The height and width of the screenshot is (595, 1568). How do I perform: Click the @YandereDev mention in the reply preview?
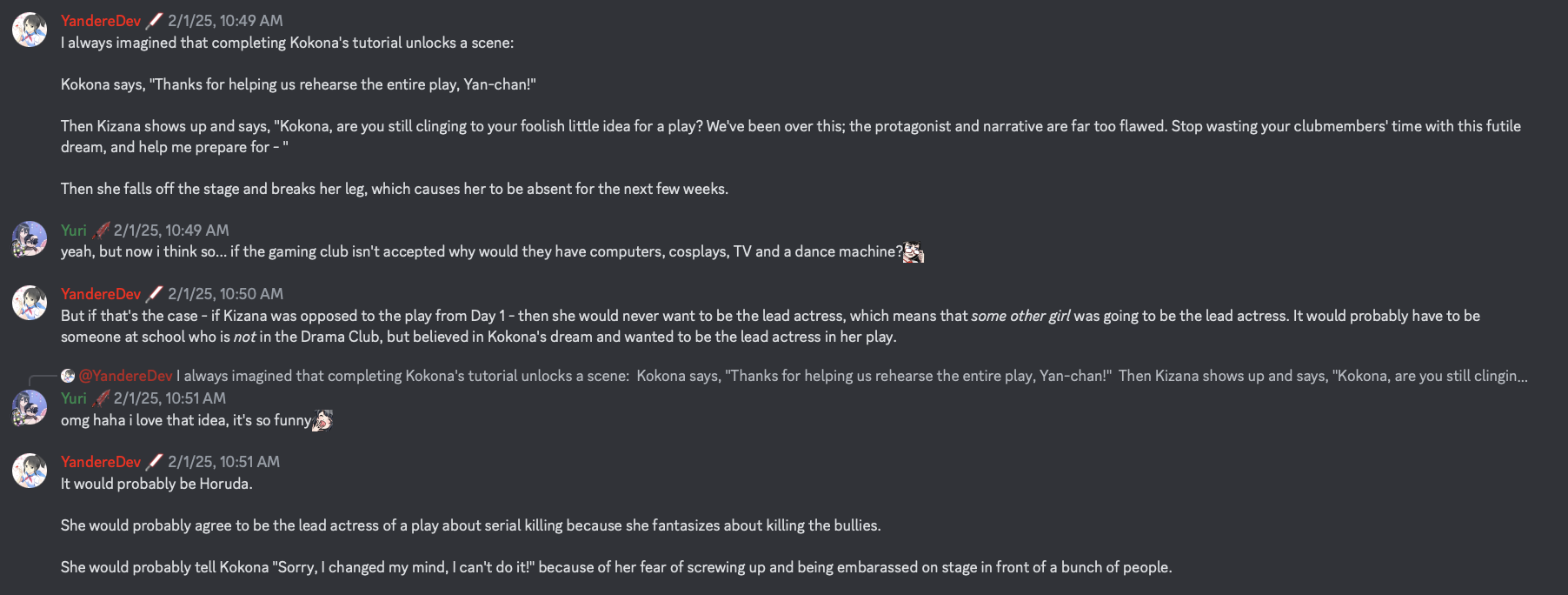tap(126, 376)
